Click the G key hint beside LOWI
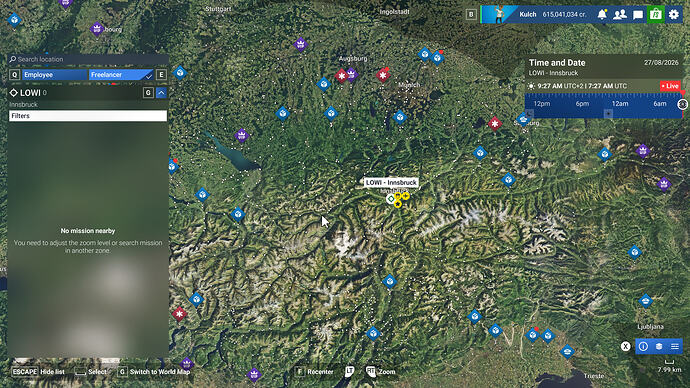 (148, 93)
